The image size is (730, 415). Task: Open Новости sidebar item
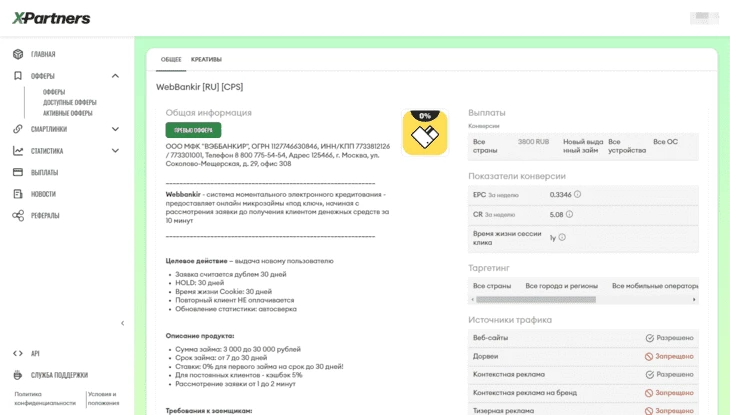click(43, 194)
